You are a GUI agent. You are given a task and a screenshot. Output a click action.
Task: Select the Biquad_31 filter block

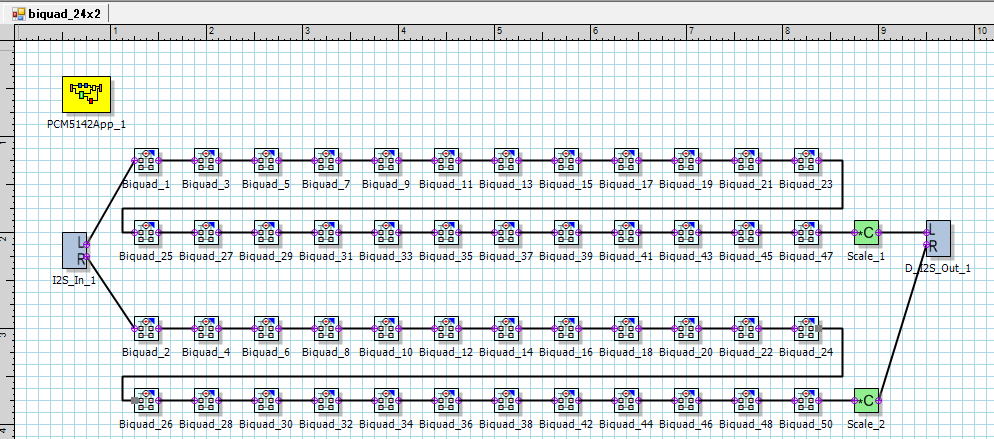[x=326, y=232]
